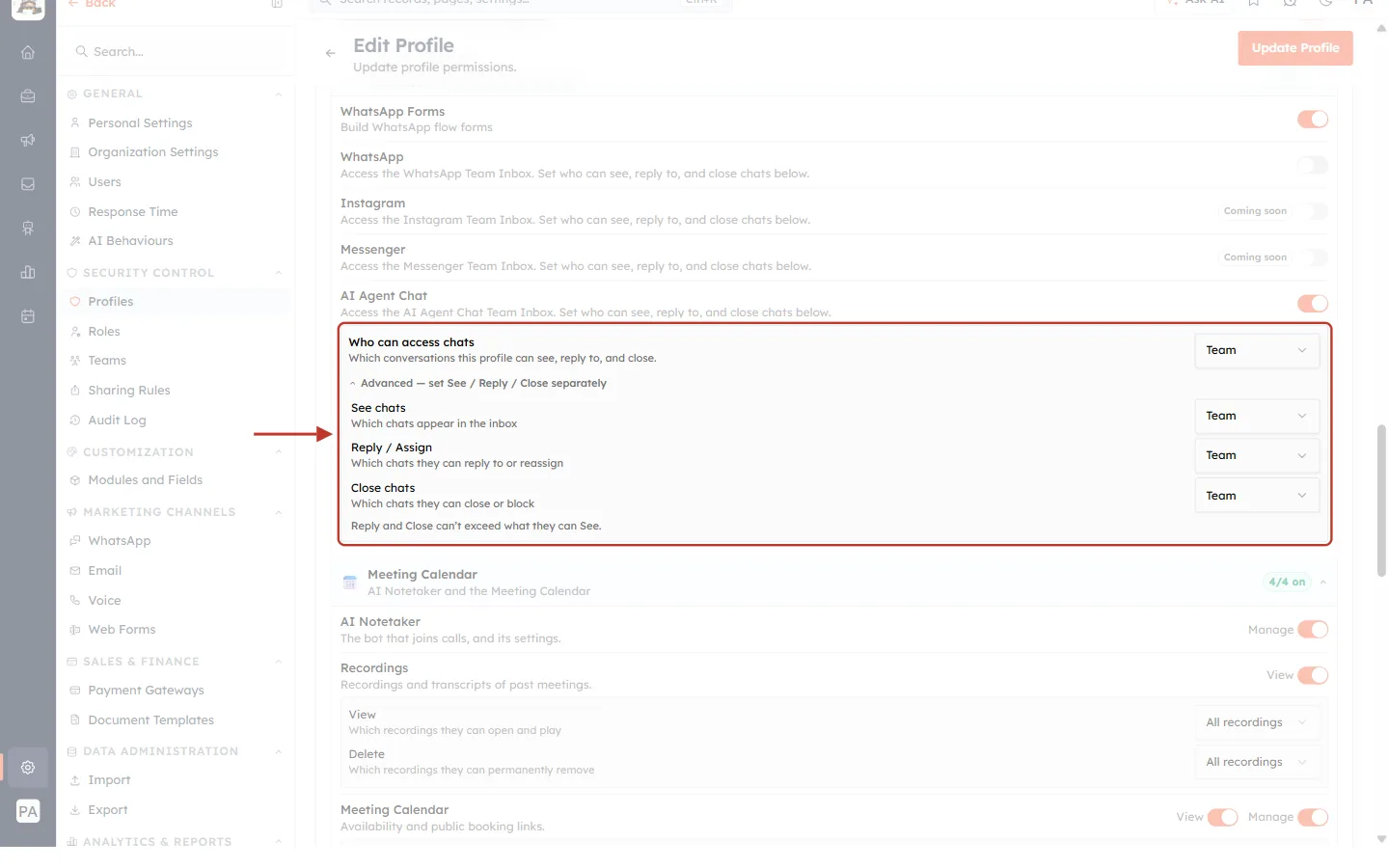Click the phone icon beside Voice
This screenshot has width=1389, height=868.
pyautogui.click(x=75, y=600)
